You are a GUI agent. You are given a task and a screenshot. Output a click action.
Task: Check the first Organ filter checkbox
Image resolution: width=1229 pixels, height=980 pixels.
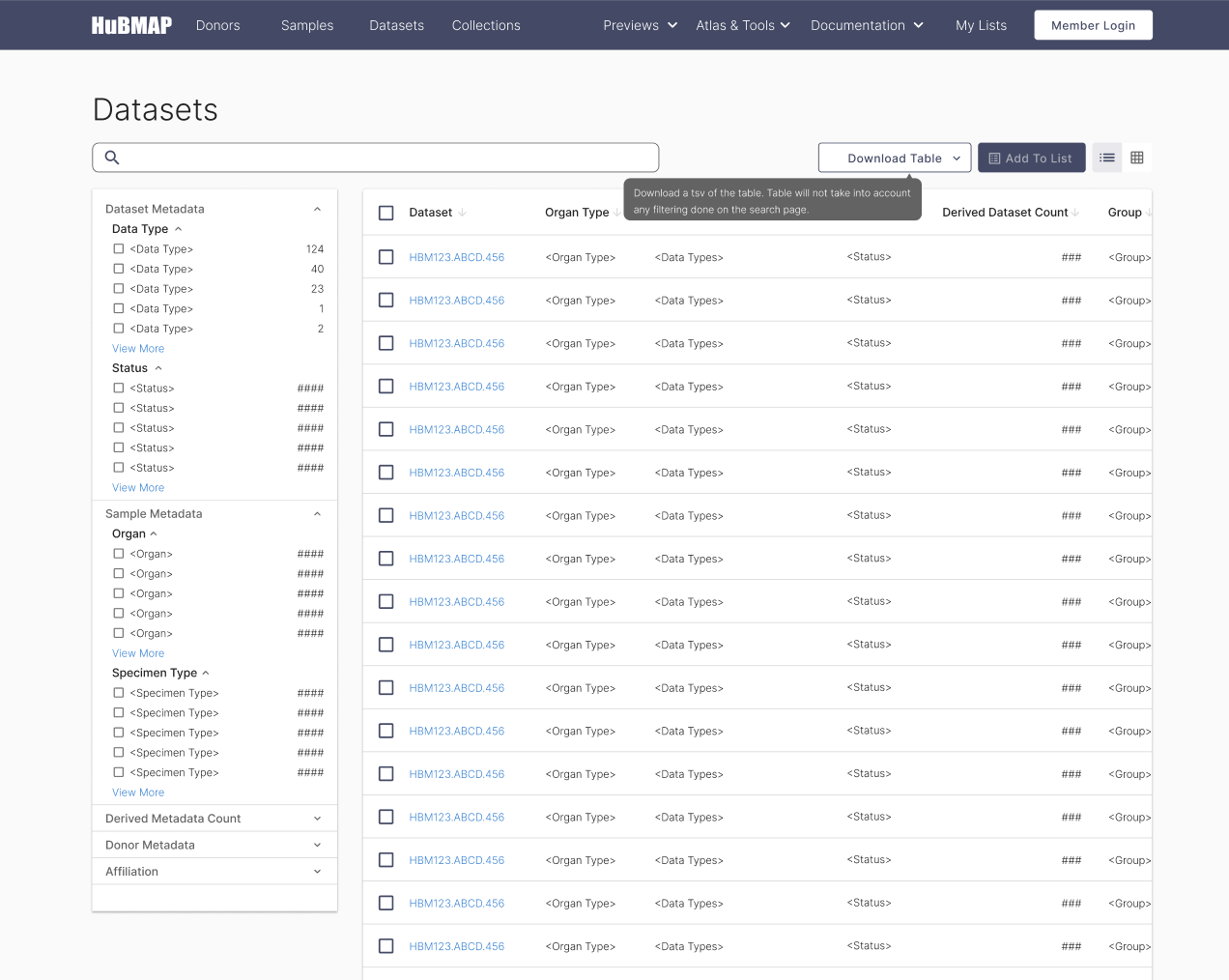pos(118,553)
